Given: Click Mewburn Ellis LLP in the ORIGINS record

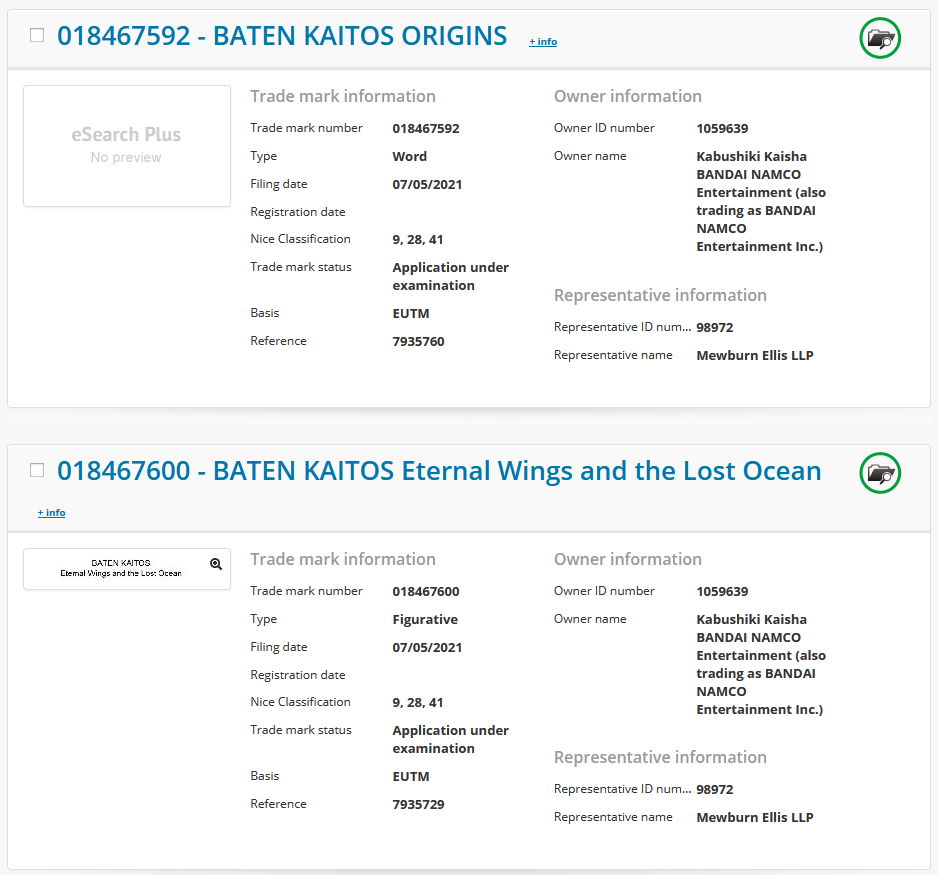Looking at the screenshot, I should 754,355.
